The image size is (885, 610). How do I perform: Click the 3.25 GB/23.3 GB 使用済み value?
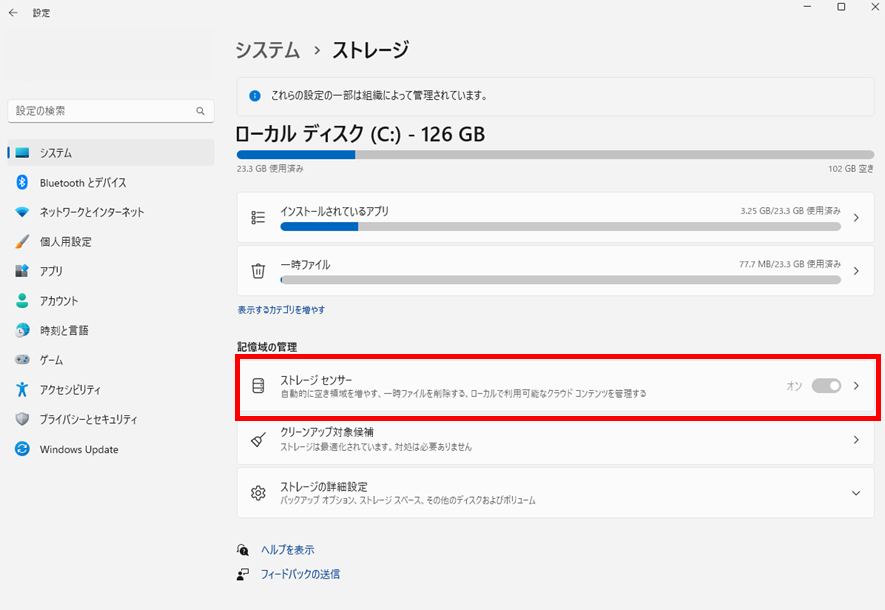pyautogui.click(x=791, y=210)
